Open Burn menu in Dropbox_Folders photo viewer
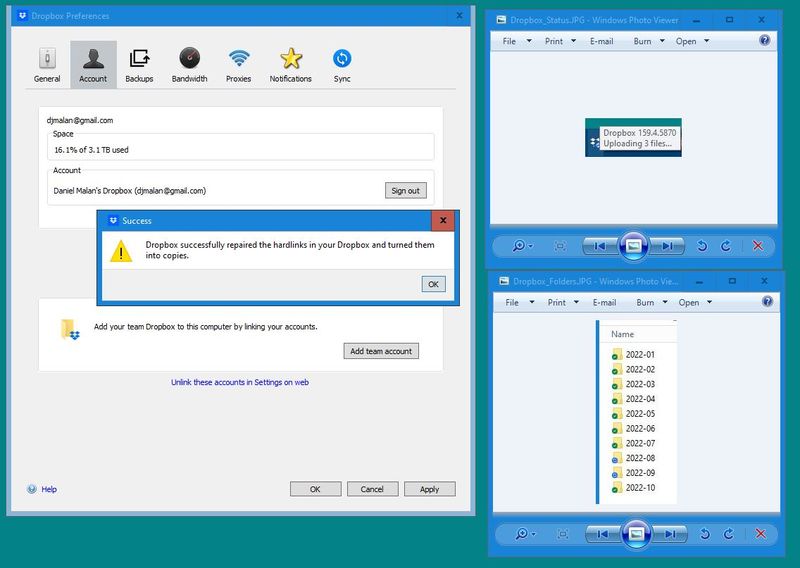This screenshot has width=800, height=568. tap(652, 303)
